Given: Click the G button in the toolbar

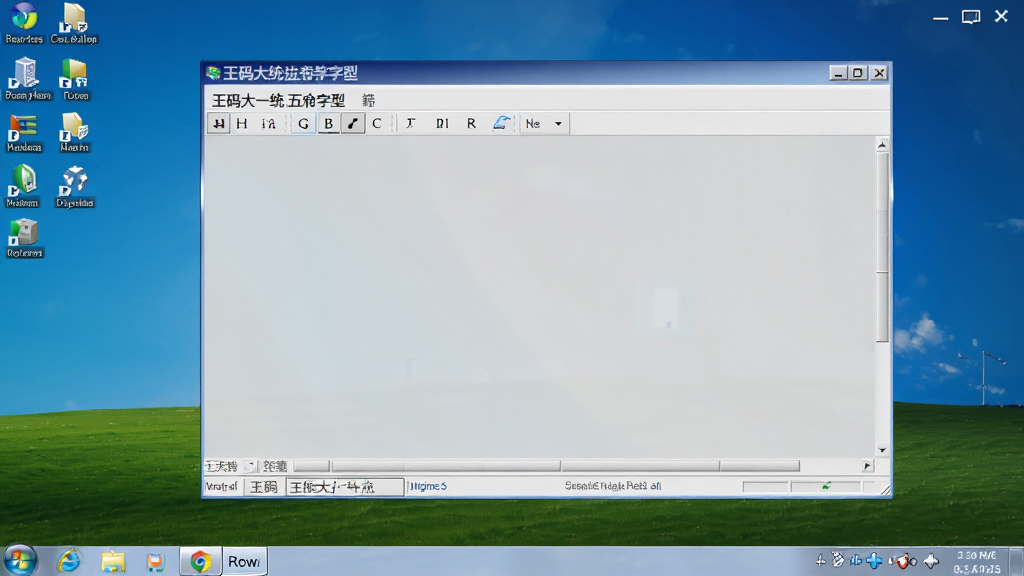Looking at the screenshot, I should click(303, 123).
